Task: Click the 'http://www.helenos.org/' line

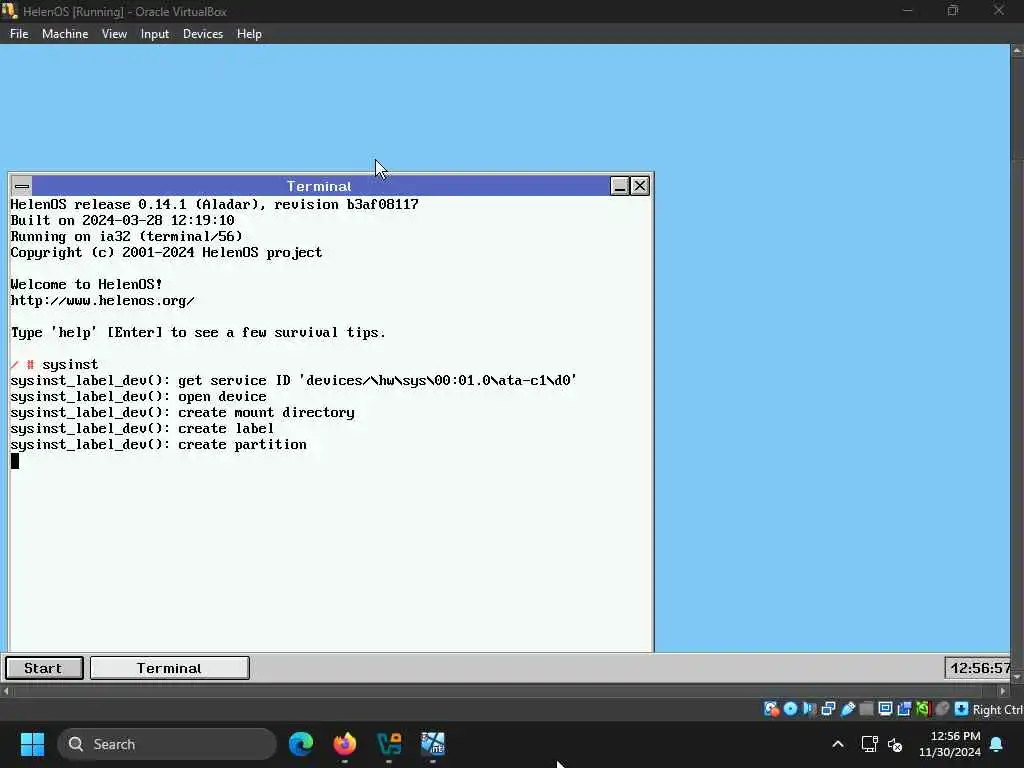Action: [x=103, y=300]
